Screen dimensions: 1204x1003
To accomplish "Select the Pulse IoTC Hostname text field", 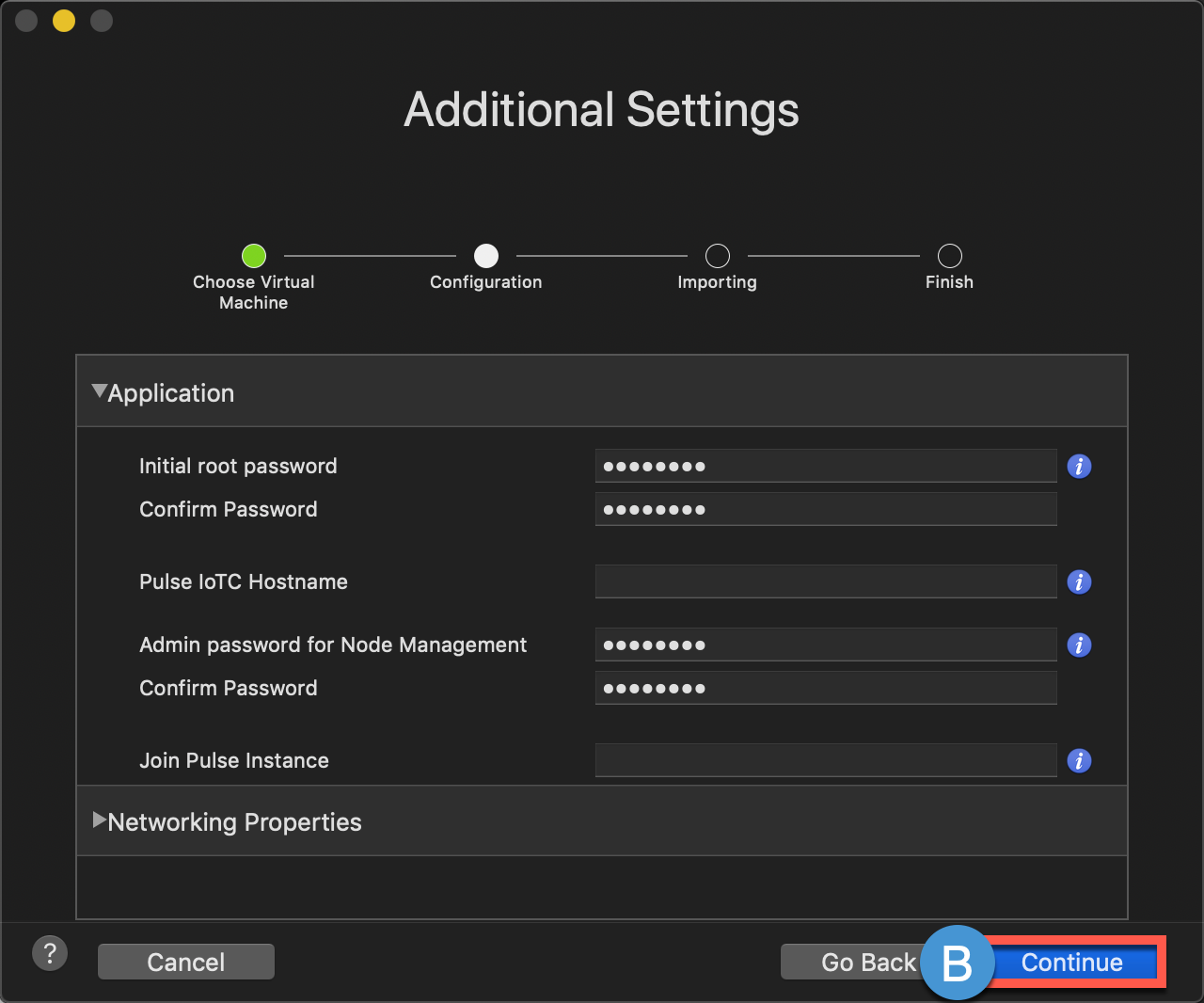I will 825,581.
